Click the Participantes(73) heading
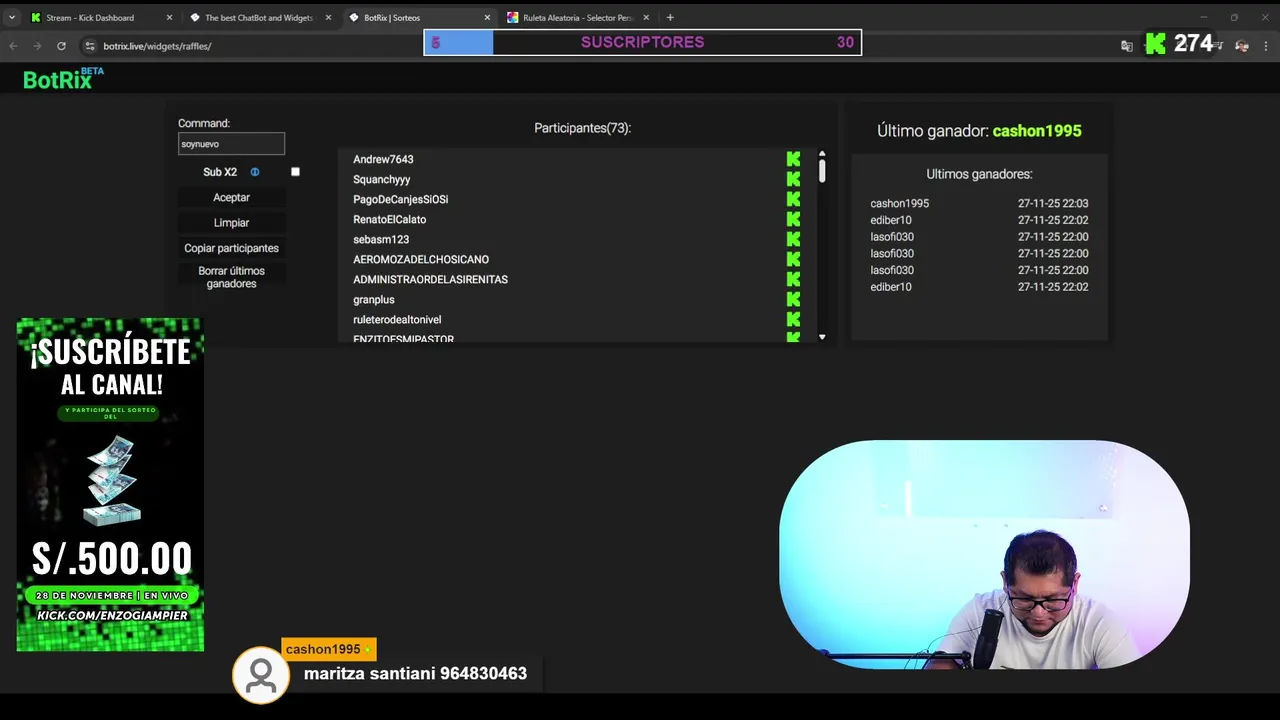This screenshot has width=1280, height=720. [582, 128]
